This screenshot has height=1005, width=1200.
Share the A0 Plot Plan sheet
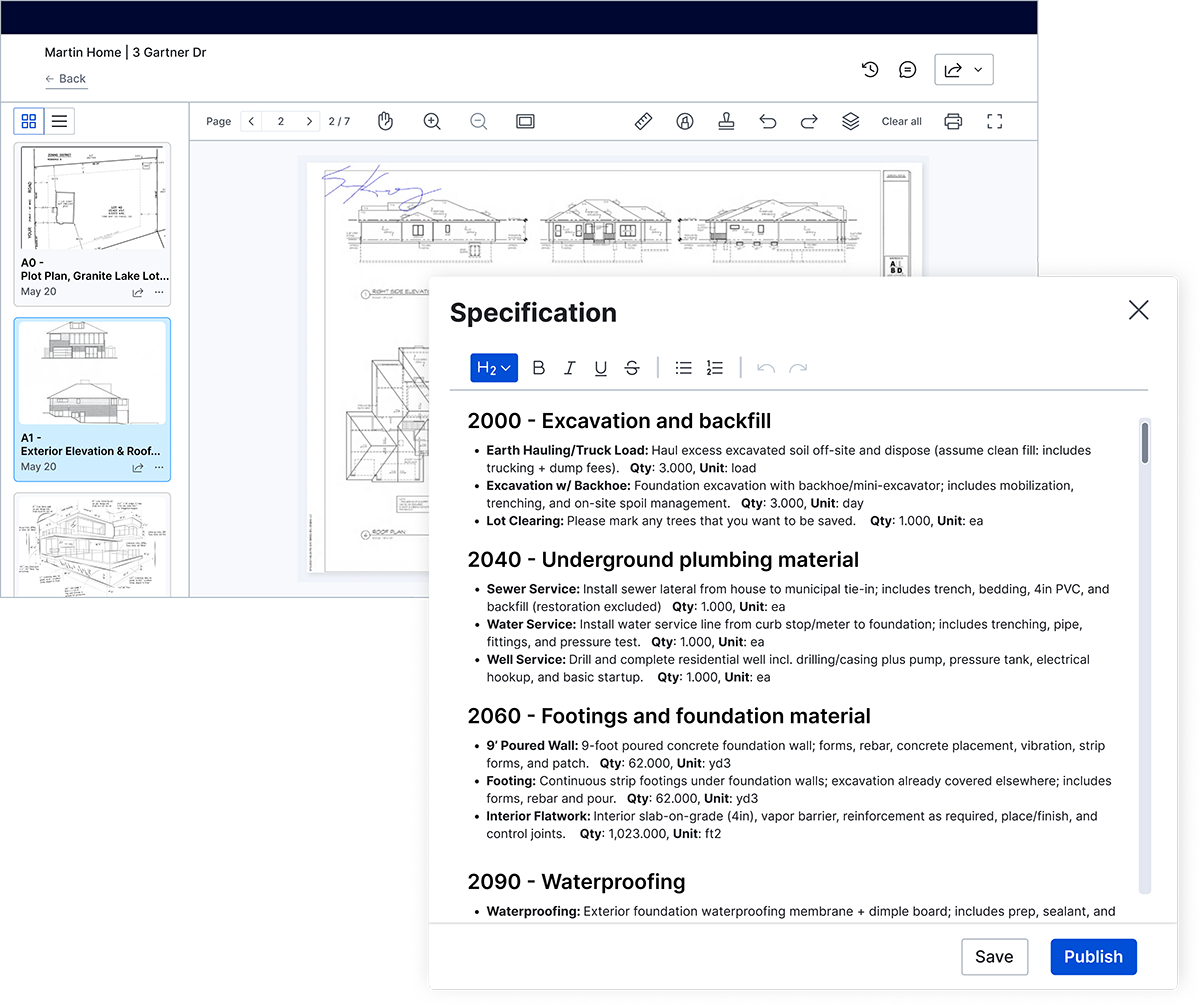click(x=138, y=292)
